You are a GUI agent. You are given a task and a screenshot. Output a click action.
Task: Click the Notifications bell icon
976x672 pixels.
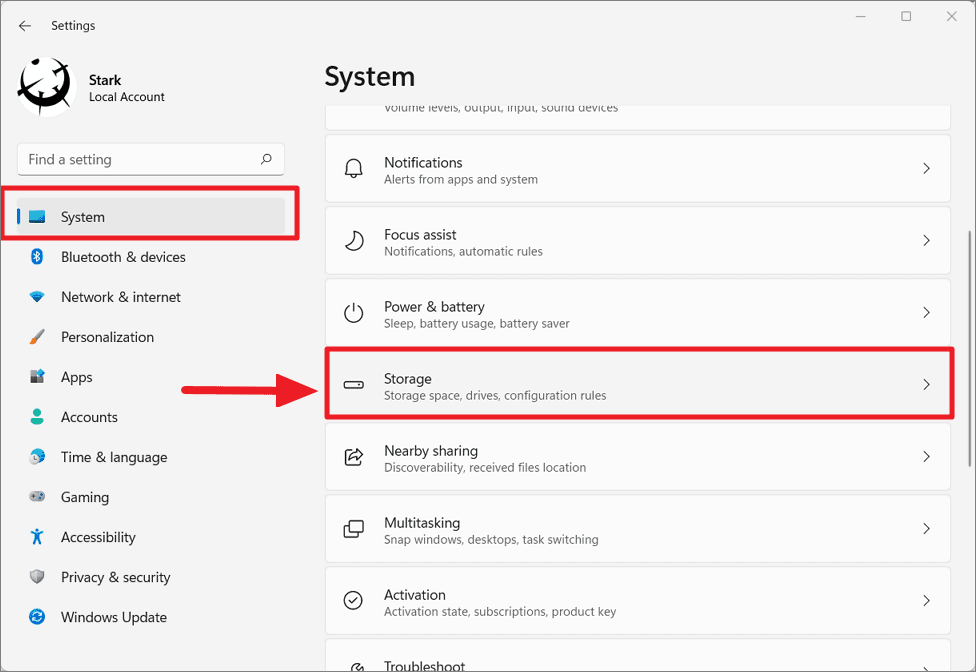[x=354, y=169]
